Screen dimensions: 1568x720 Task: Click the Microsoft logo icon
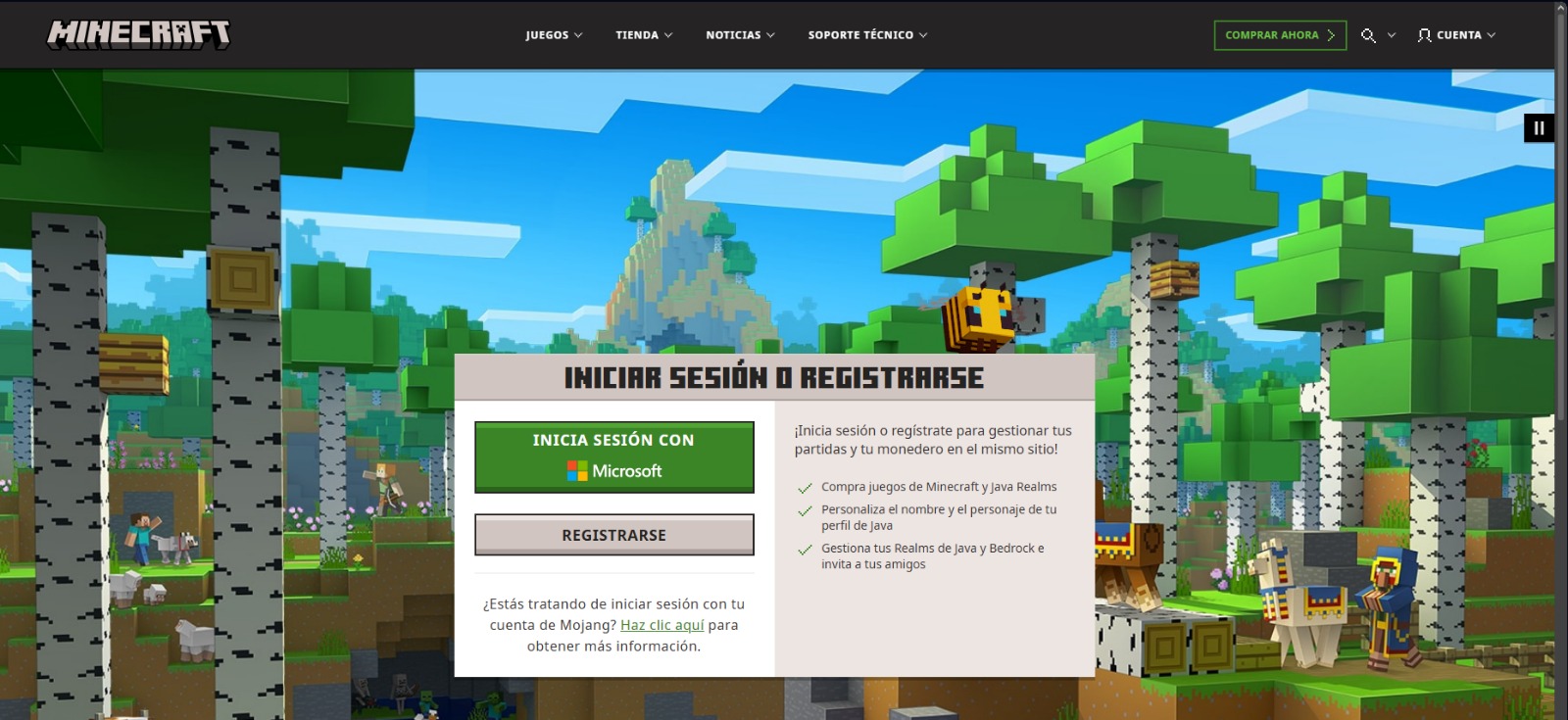point(577,471)
